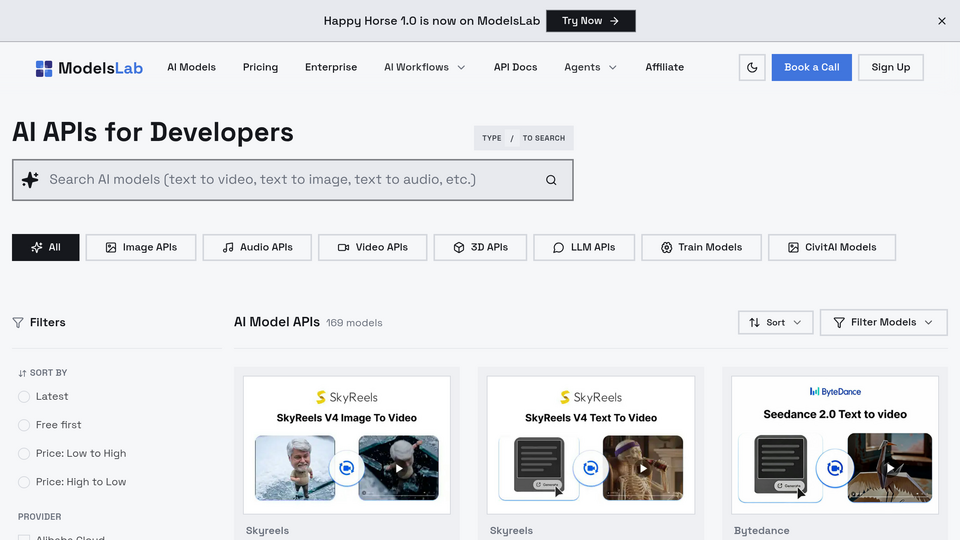Switch to Audio APIs tab

click(257, 247)
